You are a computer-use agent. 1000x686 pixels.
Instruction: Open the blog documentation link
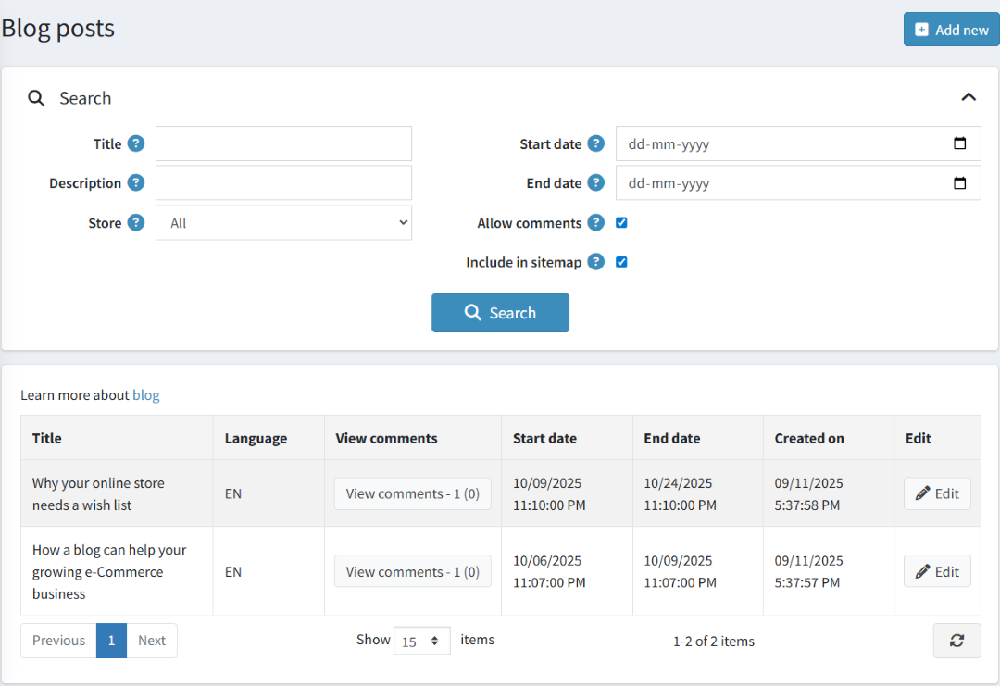coord(146,395)
